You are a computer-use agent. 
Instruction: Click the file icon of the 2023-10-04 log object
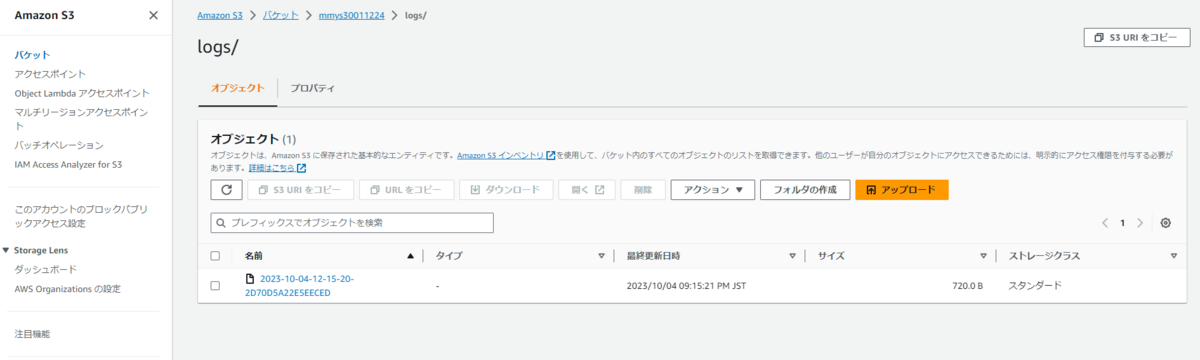[x=251, y=279]
